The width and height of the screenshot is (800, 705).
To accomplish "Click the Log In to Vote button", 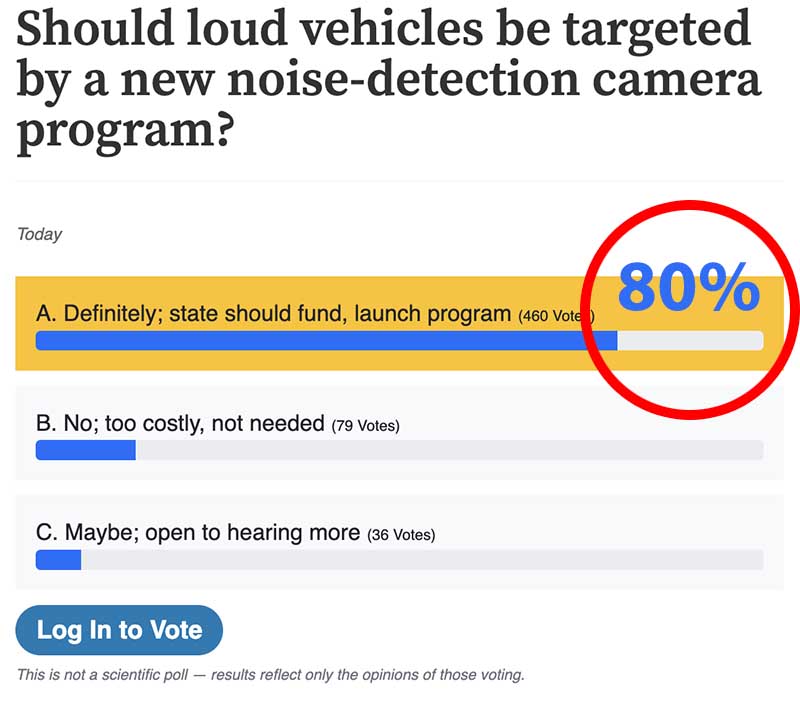I will coord(119,630).
